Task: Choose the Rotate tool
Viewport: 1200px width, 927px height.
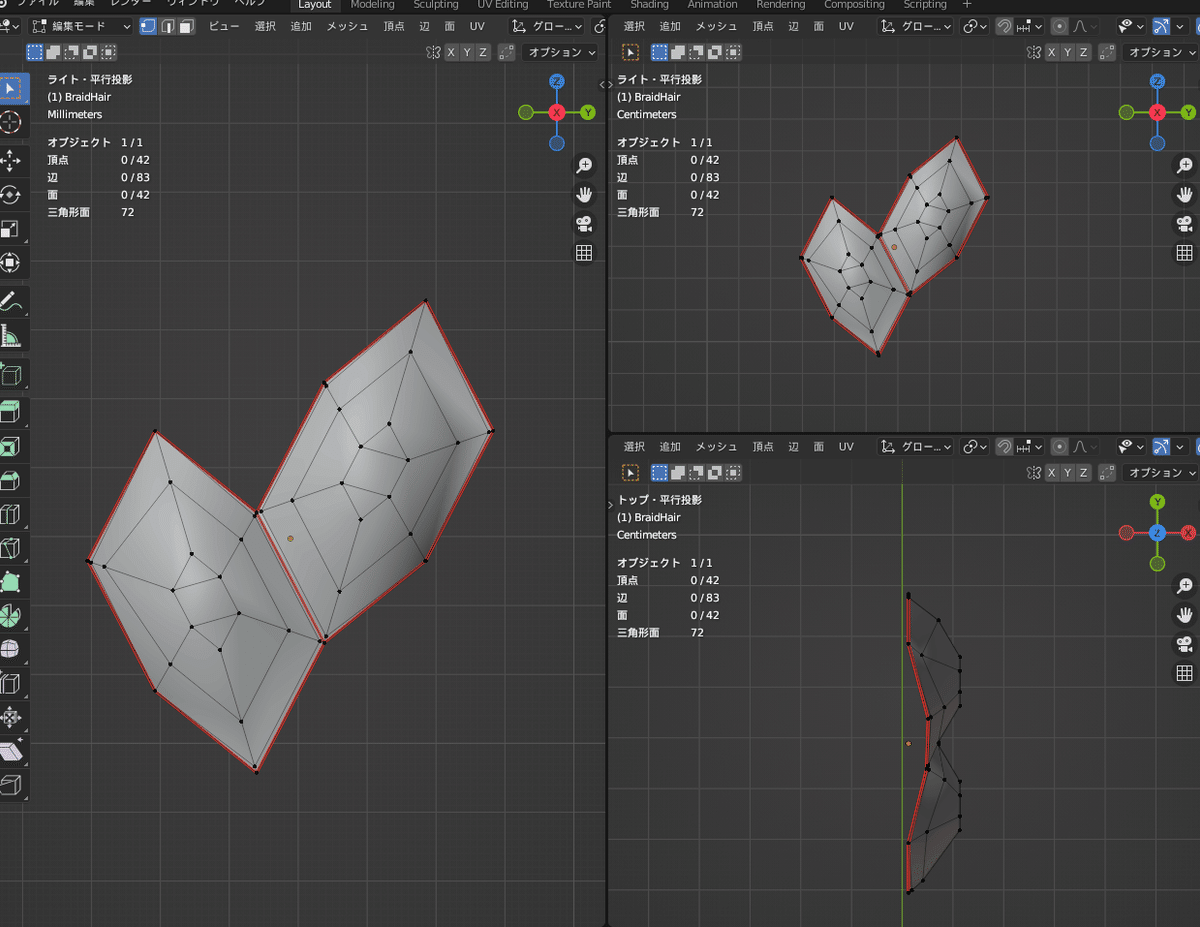Action: [11, 195]
